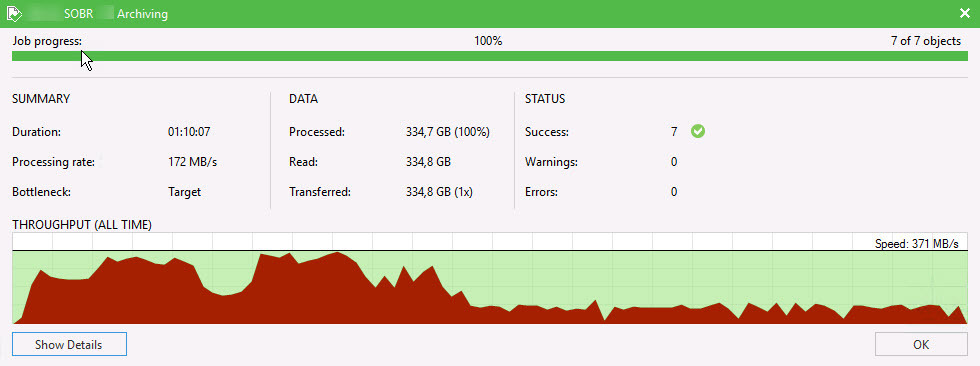Image resolution: width=980 pixels, height=366 pixels.
Task: Click the green job progress bar
Action: pos(489,56)
